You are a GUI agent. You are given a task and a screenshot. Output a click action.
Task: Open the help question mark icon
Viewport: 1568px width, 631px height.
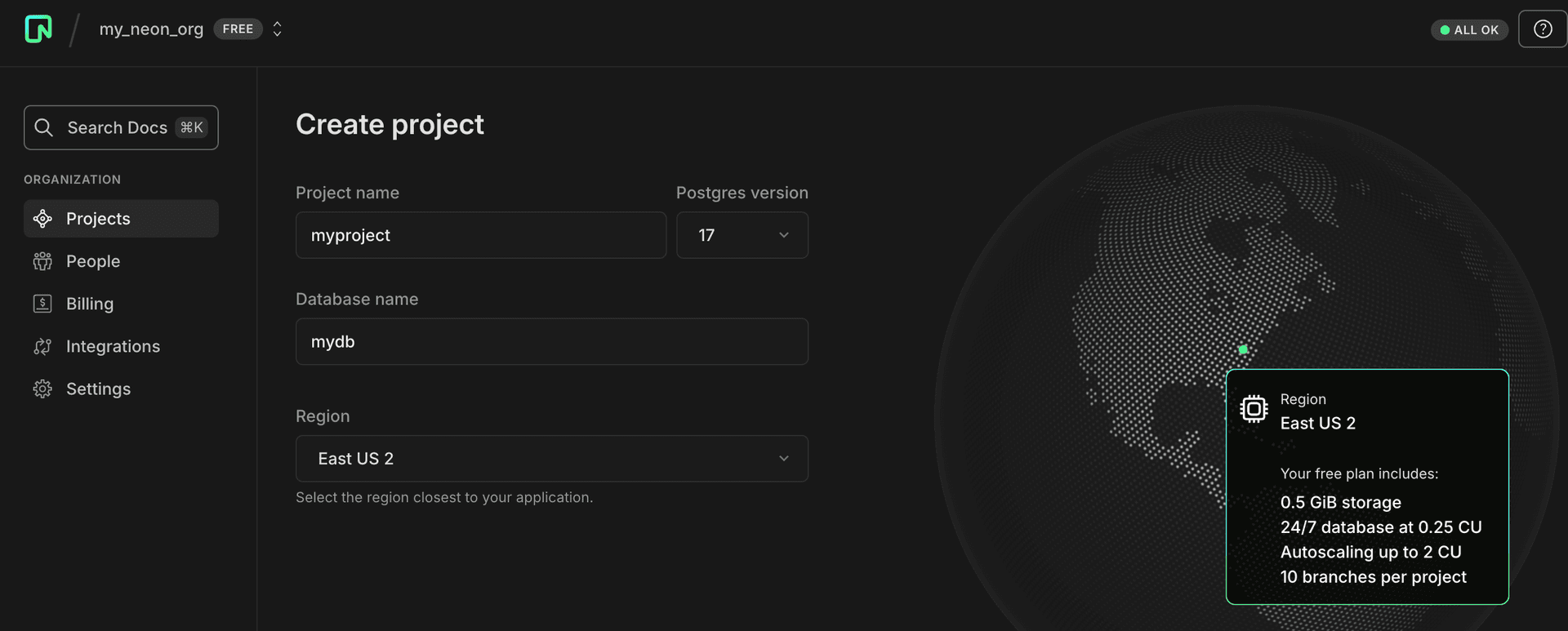(1542, 29)
